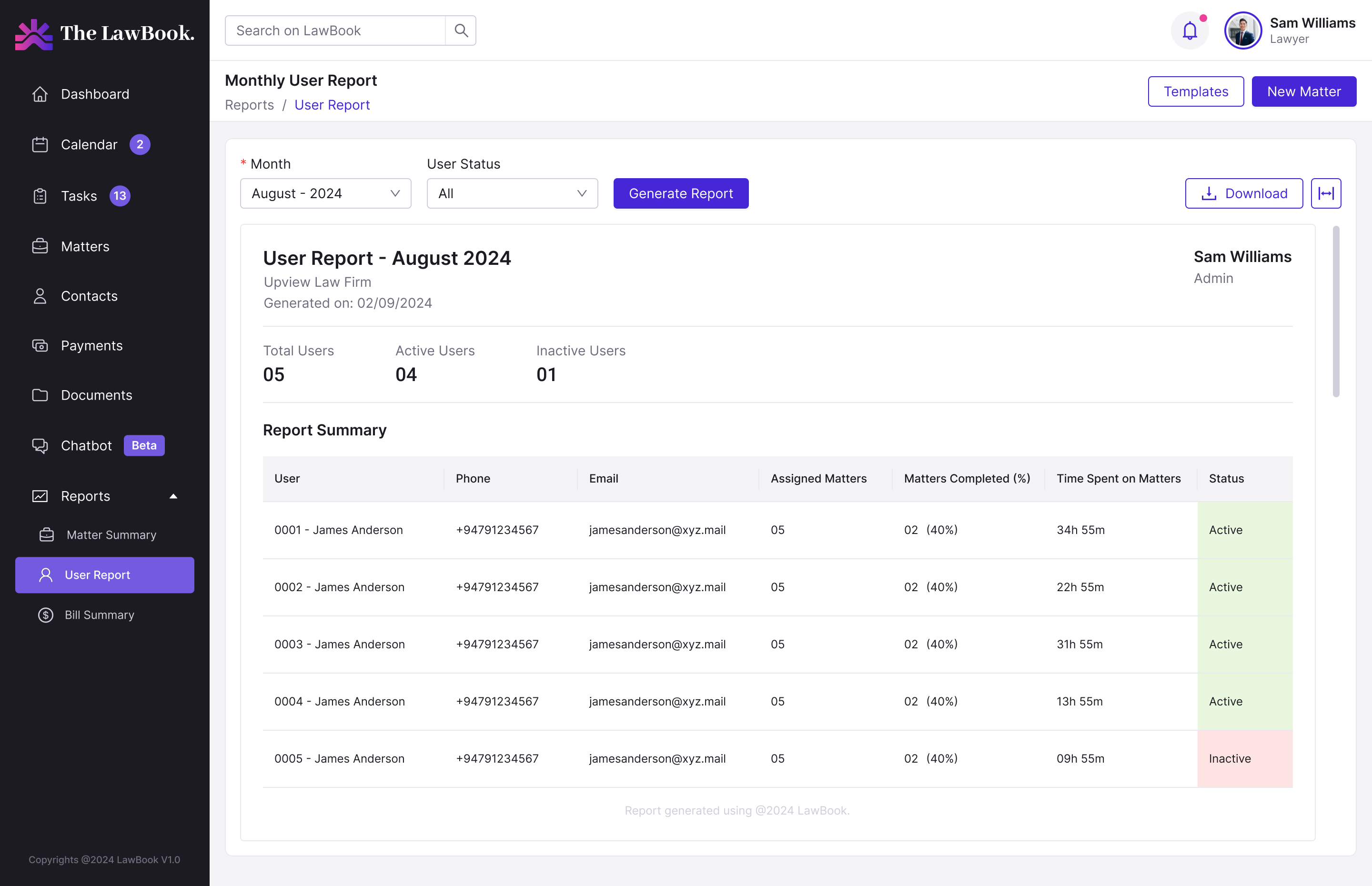
Task: Click time value 13h 55m
Action: click(1079, 702)
